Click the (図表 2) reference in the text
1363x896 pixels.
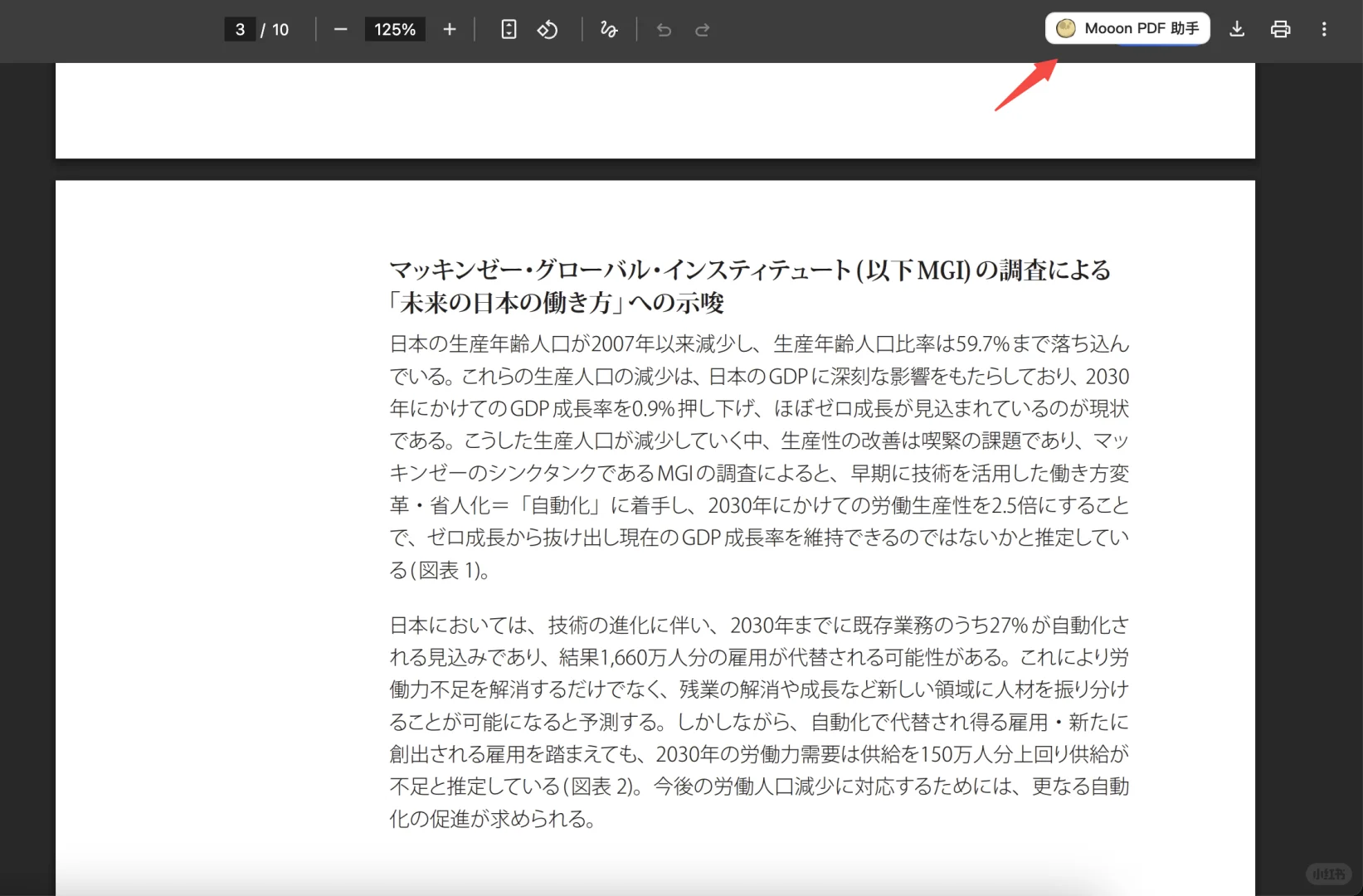(603, 786)
